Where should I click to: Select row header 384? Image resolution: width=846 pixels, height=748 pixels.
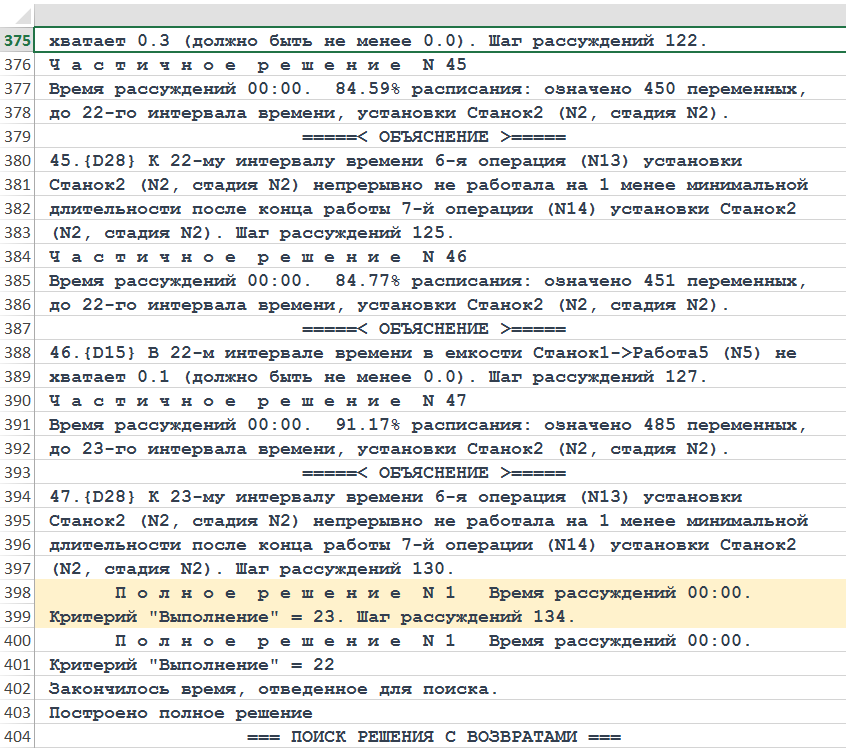point(16,257)
